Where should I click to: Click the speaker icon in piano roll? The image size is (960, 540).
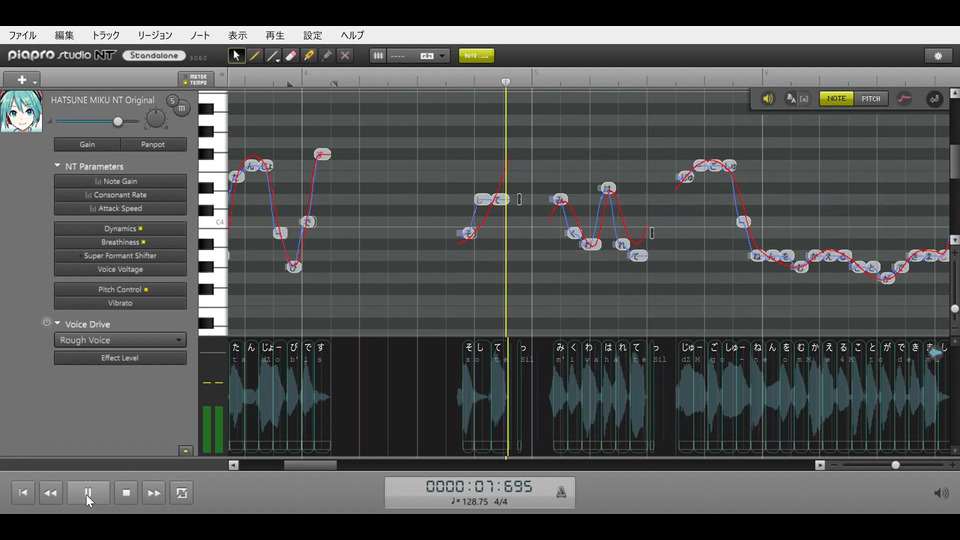click(768, 99)
